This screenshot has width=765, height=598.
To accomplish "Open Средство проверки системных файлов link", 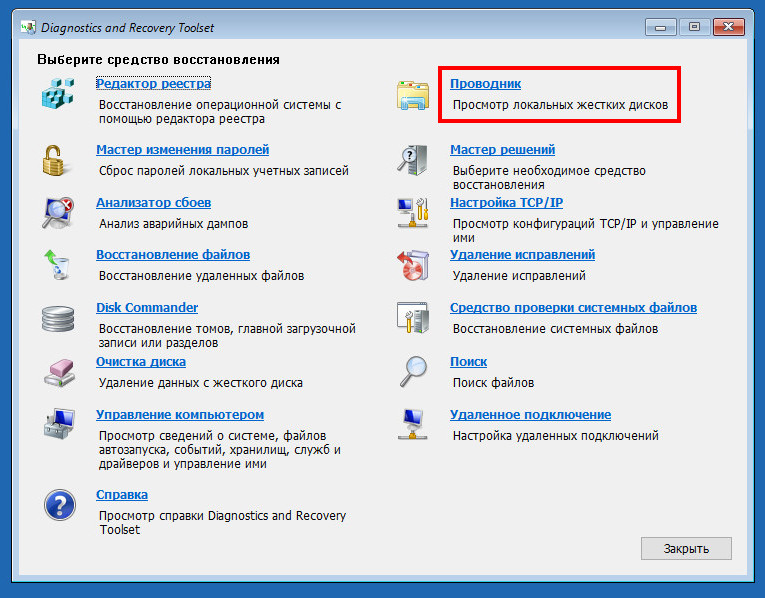I will (x=573, y=307).
